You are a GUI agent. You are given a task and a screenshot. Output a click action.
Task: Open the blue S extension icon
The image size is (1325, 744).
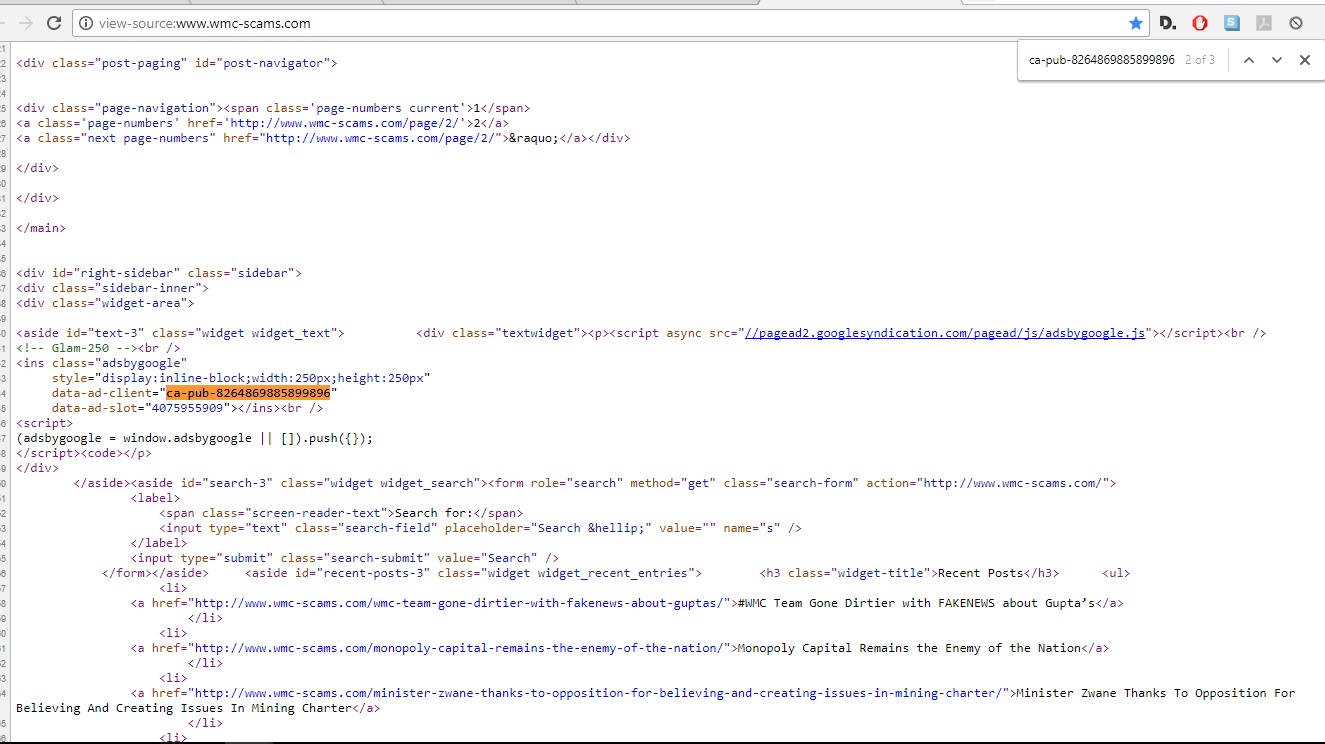(x=1232, y=23)
